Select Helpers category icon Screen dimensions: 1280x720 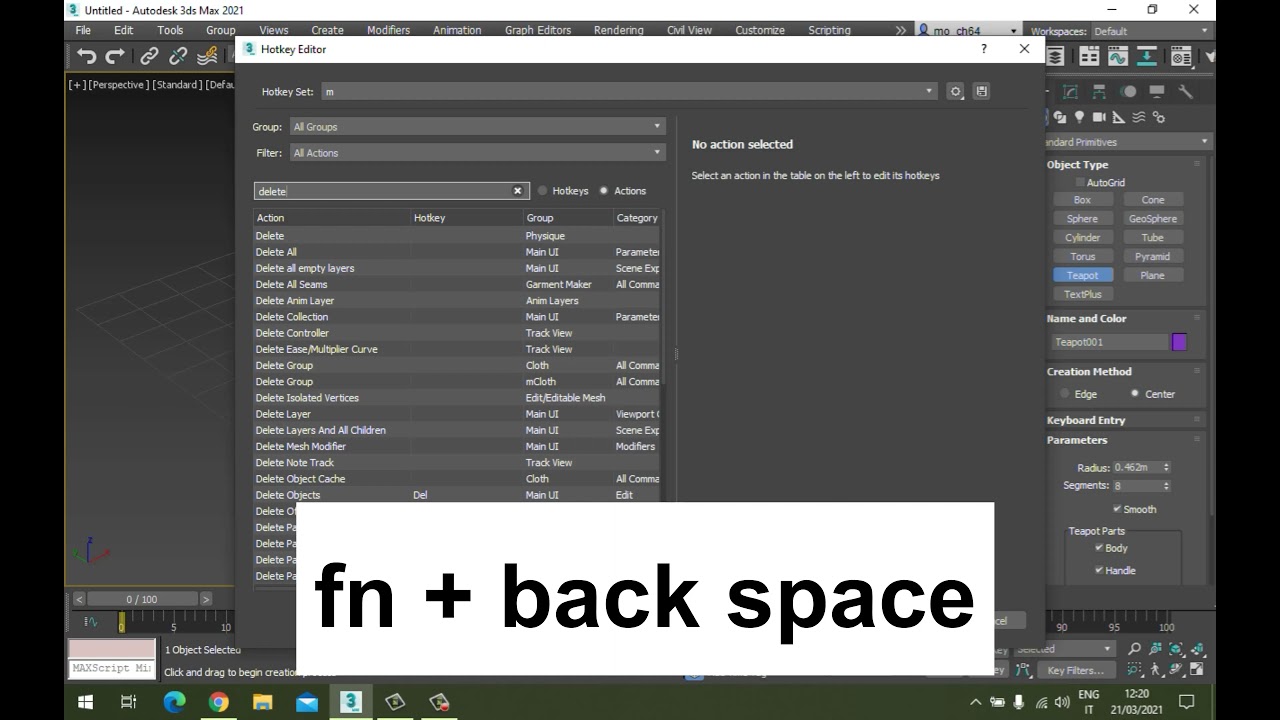[1119, 117]
